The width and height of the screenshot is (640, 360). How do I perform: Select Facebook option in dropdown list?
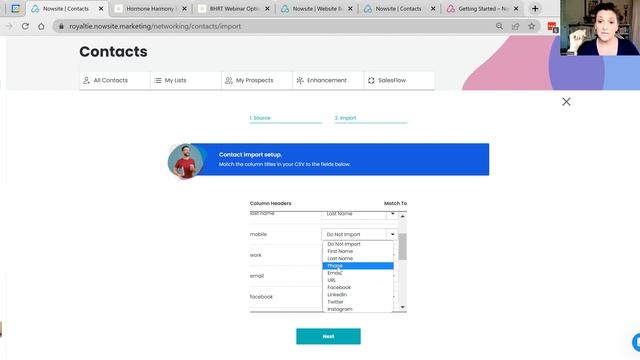click(x=358, y=287)
